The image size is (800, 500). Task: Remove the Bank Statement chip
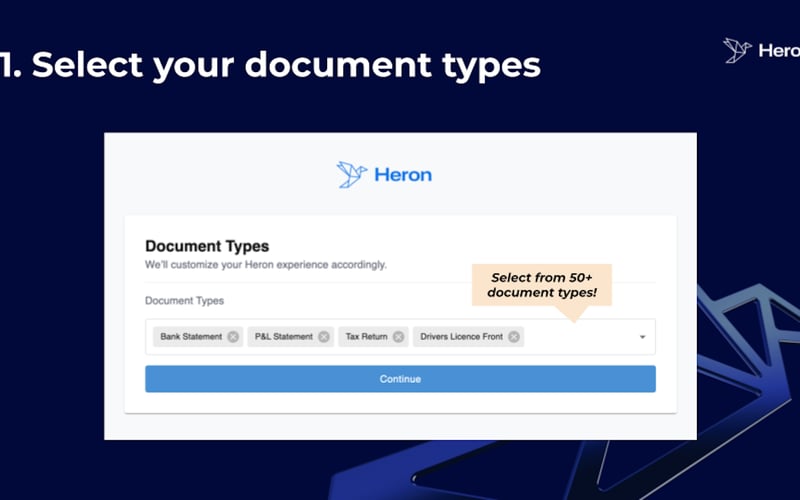coord(233,337)
